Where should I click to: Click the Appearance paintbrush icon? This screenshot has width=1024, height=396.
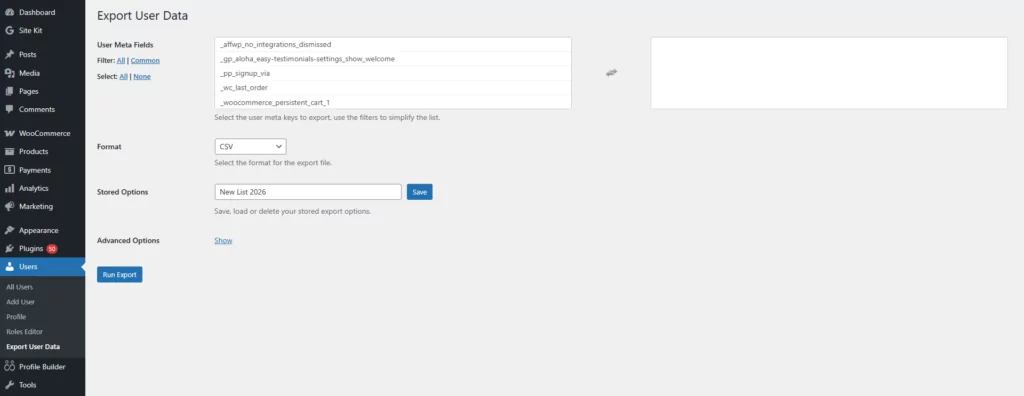click(x=9, y=230)
